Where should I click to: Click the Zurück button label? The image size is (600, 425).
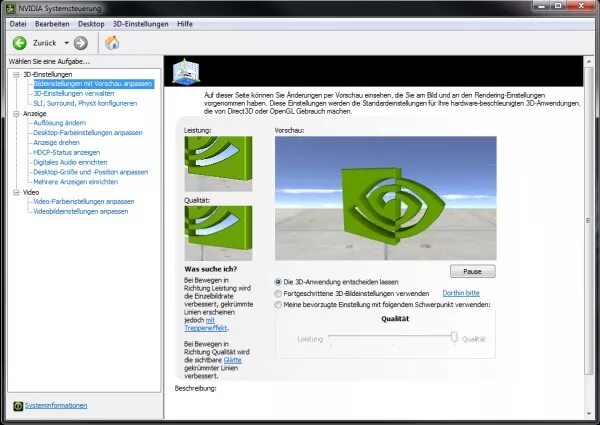45,43
